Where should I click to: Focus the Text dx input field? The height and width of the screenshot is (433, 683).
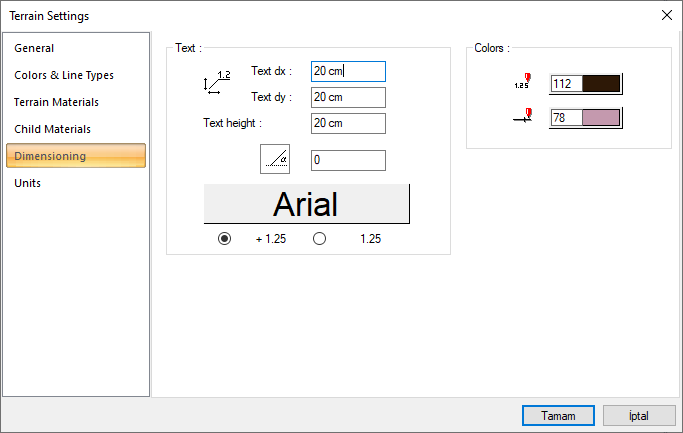pos(347,71)
